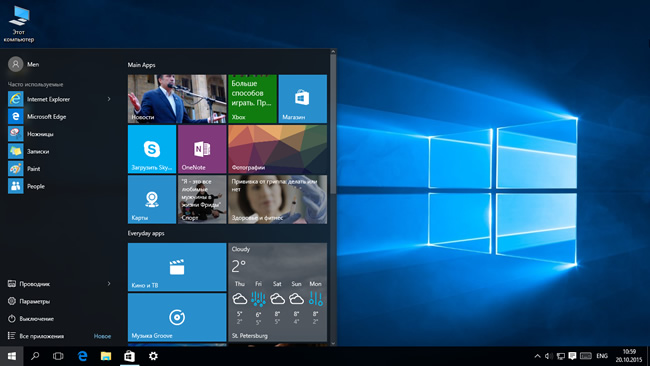Viewport: 650px width, 366px height.
Task: Open user account Men
Action: point(24,64)
